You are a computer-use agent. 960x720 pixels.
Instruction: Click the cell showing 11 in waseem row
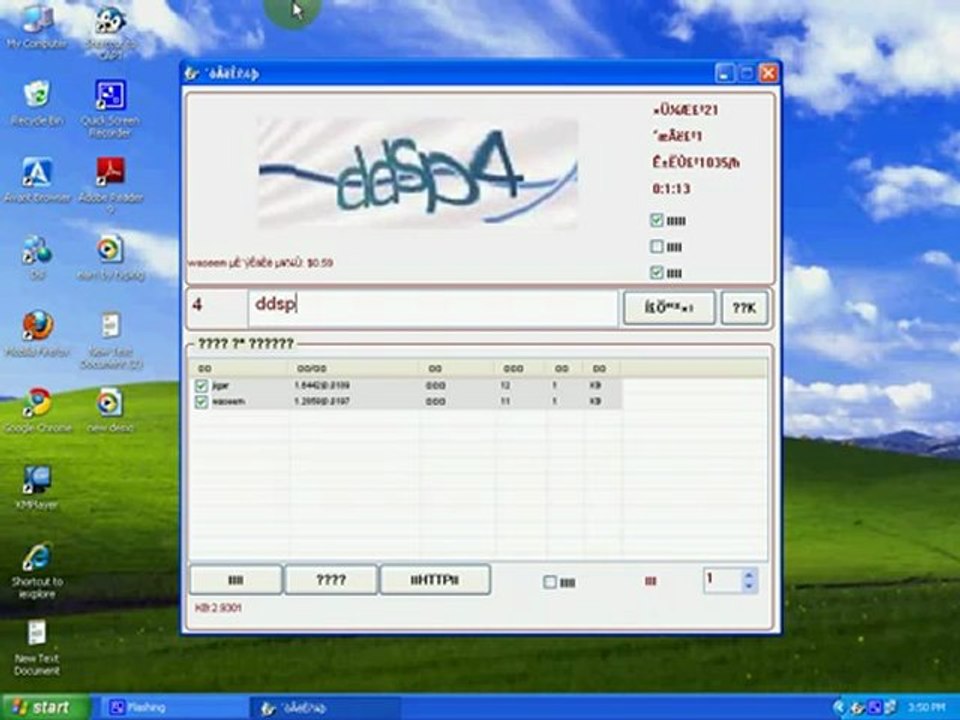[x=505, y=402]
